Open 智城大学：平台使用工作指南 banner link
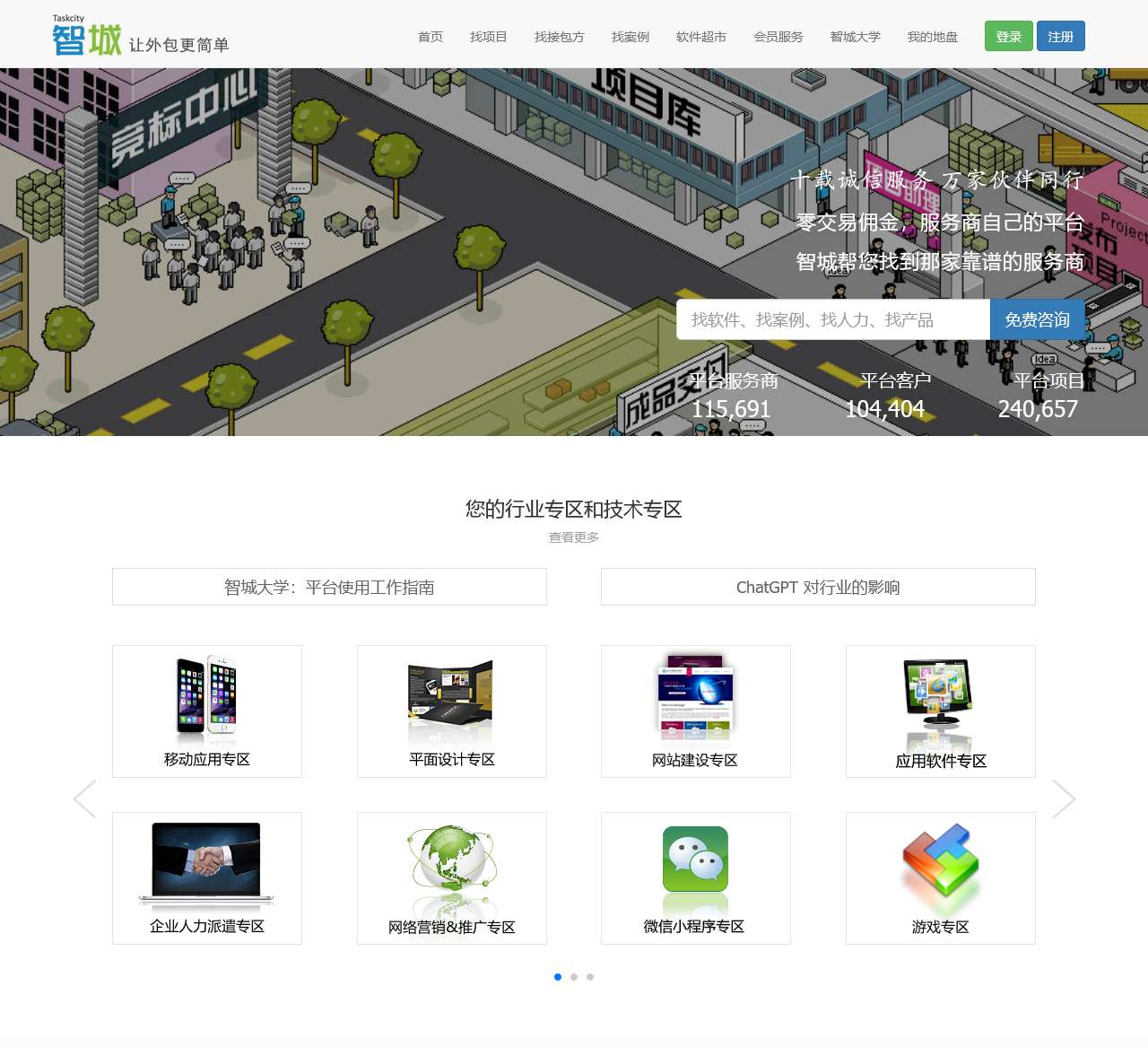1148x1047 pixels. [x=329, y=587]
